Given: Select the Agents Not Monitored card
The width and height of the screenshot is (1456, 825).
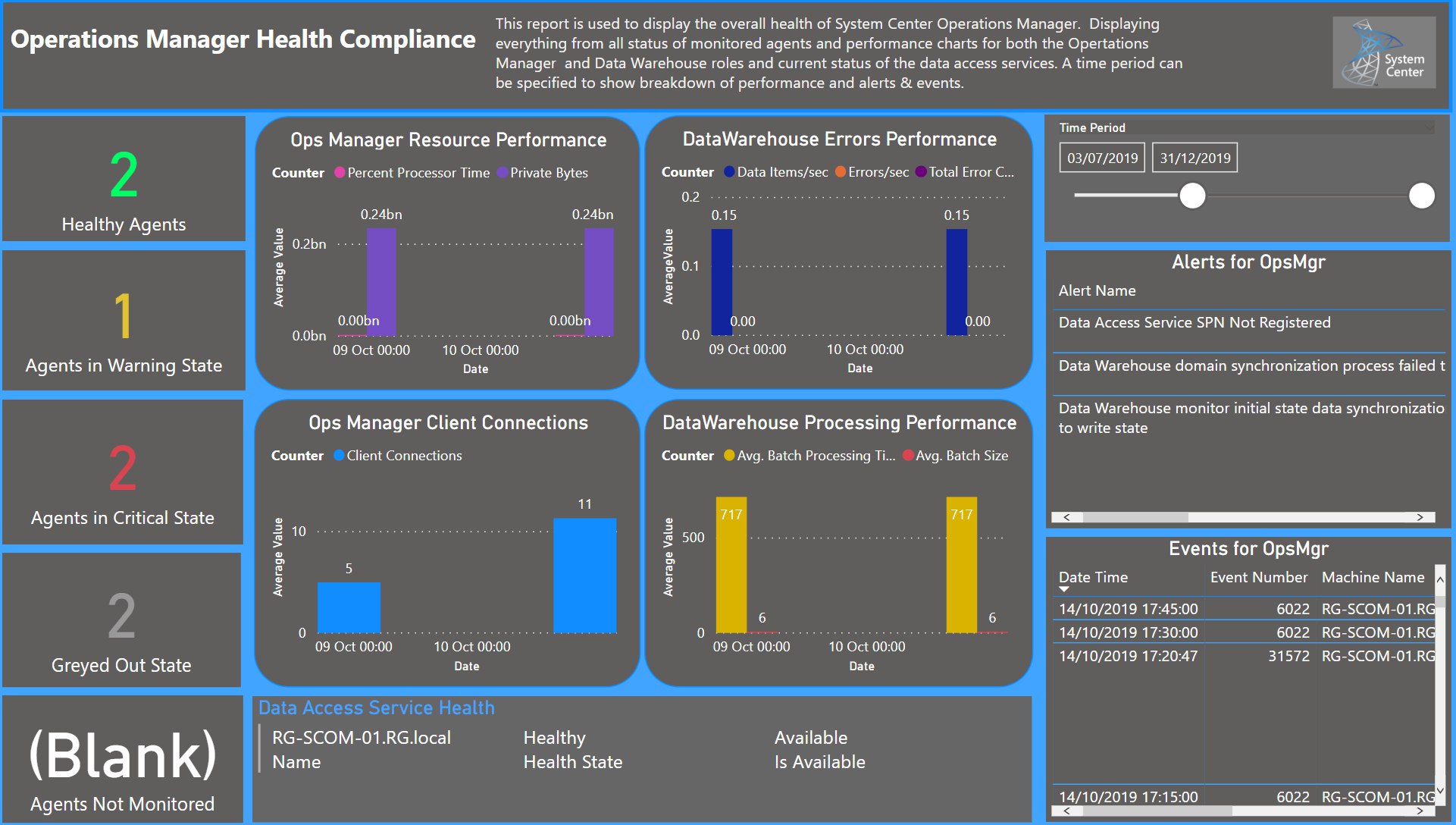Looking at the screenshot, I should (x=122, y=758).
